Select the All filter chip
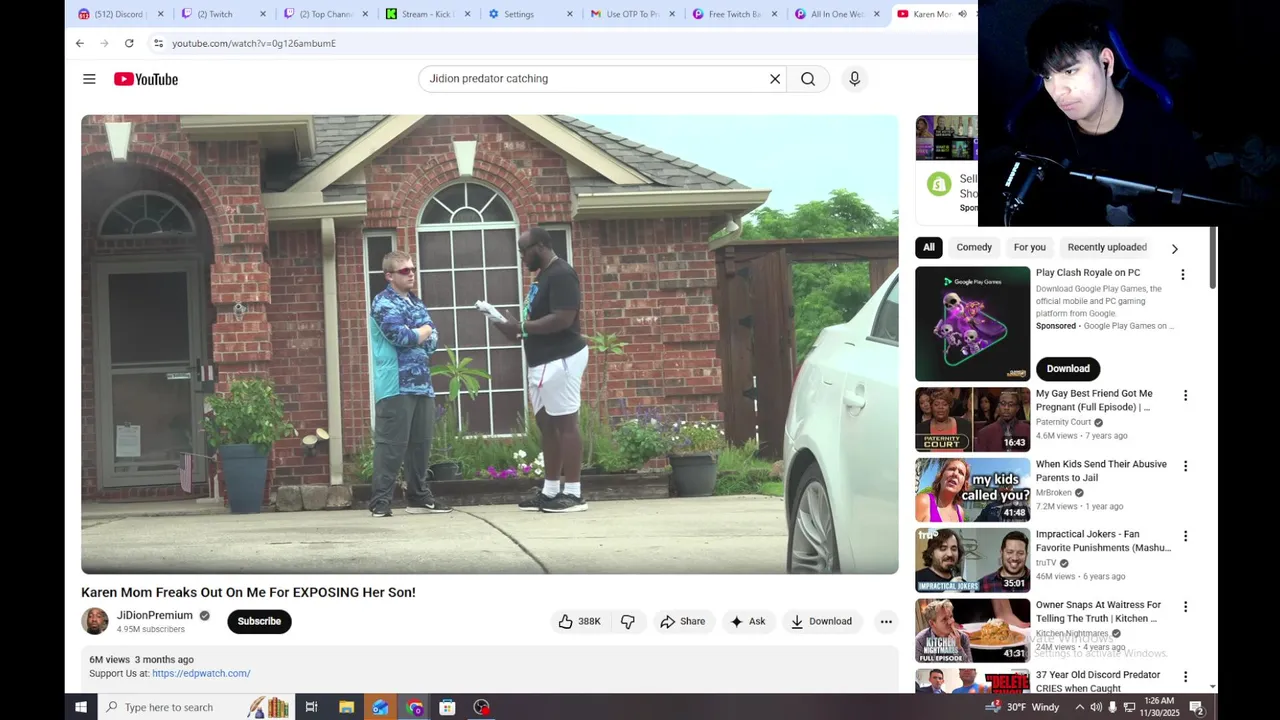This screenshot has width=1280, height=720. (x=929, y=247)
